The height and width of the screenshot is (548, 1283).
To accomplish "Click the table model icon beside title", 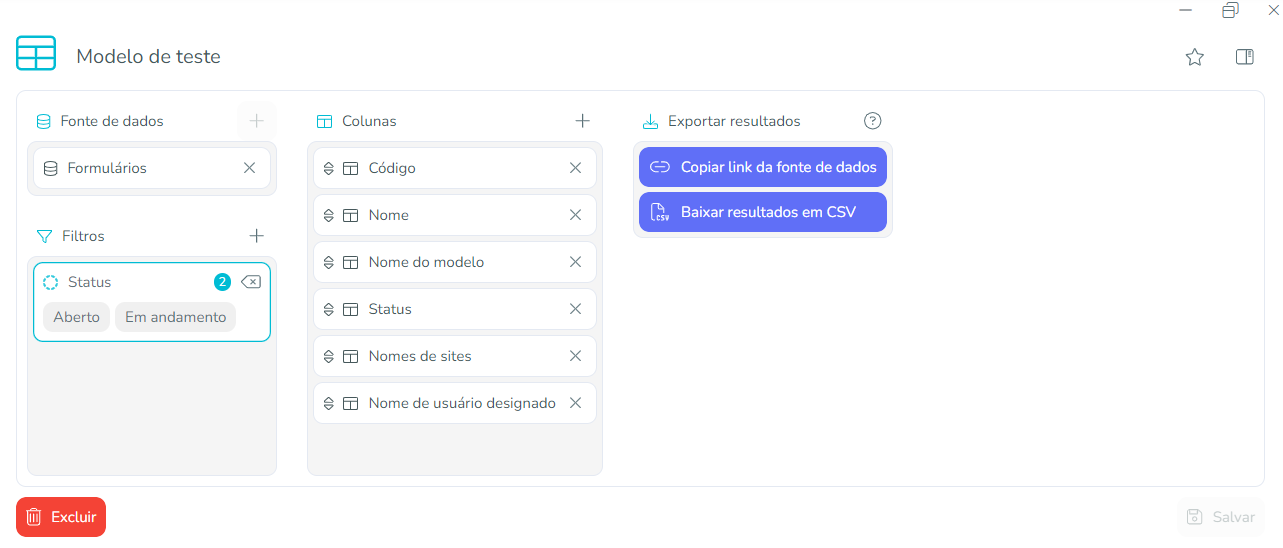I will tap(36, 53).
